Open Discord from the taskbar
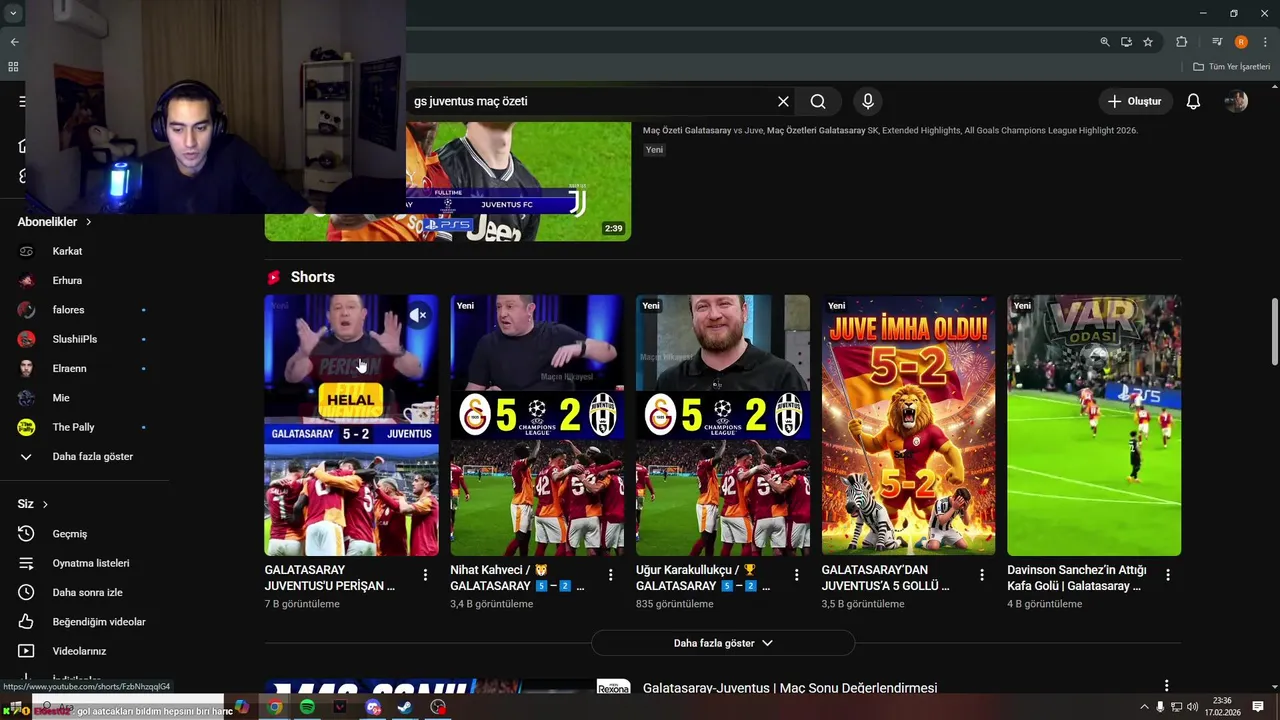 [373, 707]
